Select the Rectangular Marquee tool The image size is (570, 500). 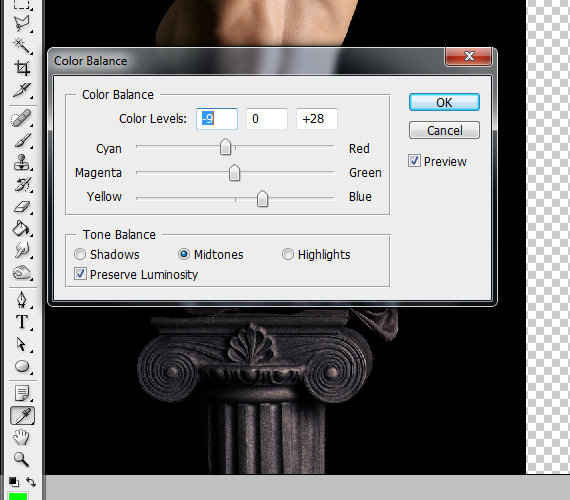tap(22, 4)
